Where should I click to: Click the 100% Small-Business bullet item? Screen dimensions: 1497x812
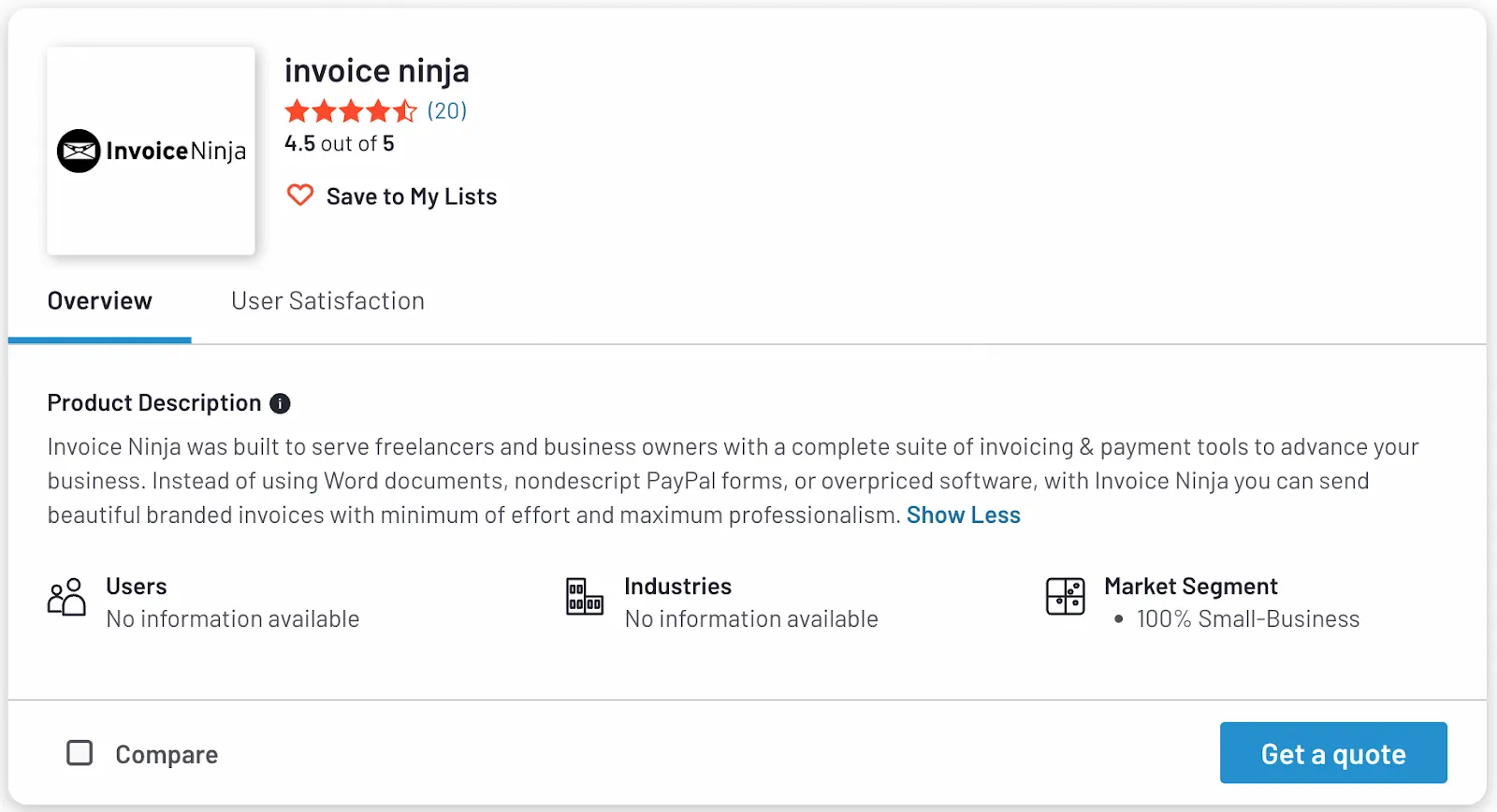[x=1246, y=618]
